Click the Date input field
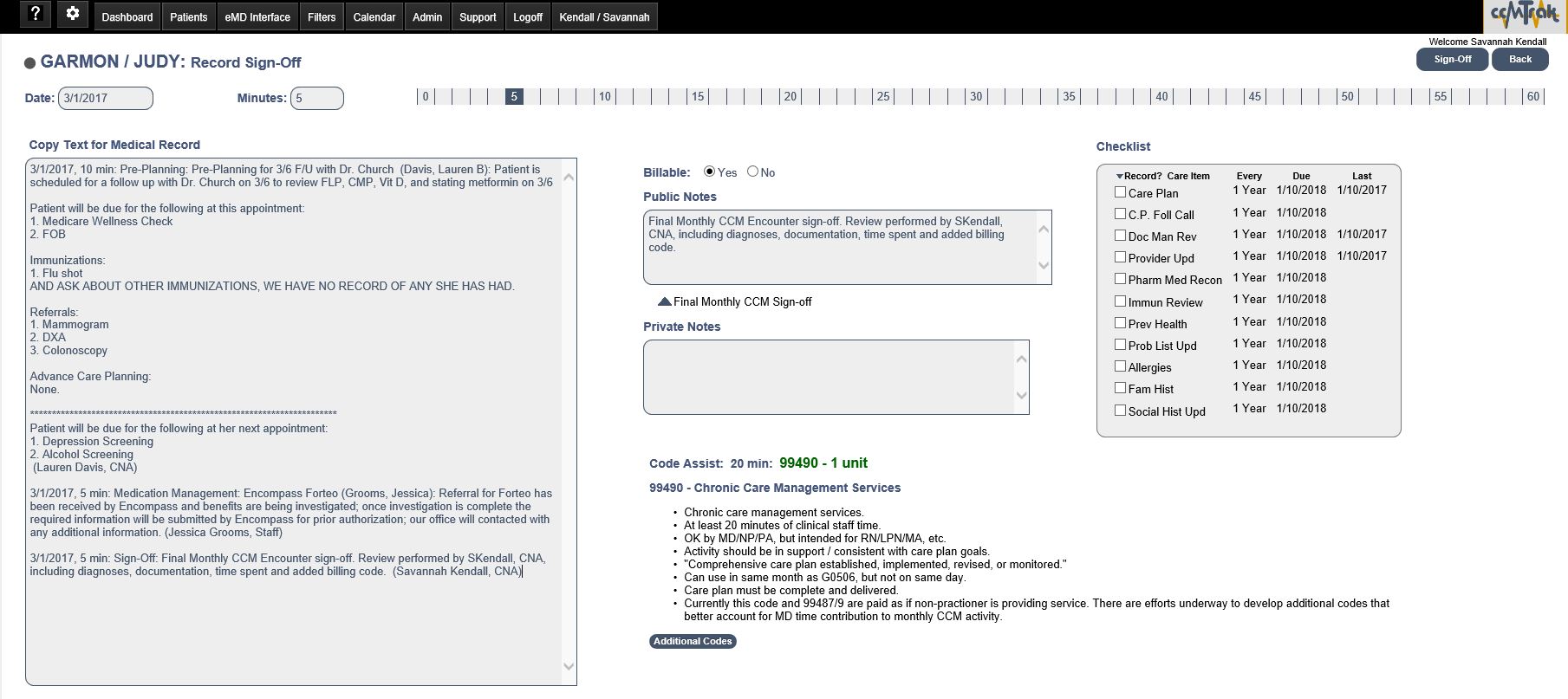 (106, 98)
